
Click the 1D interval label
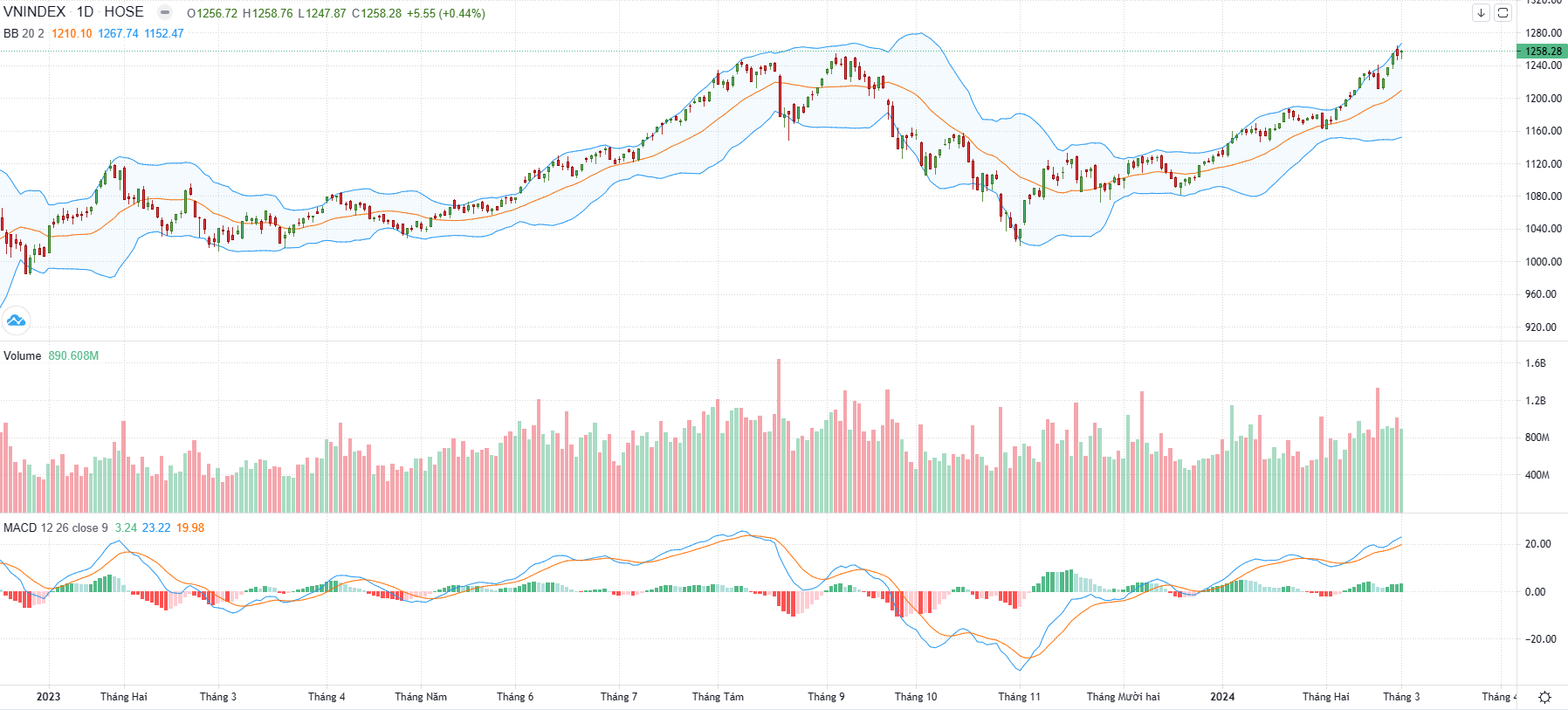tap(85, 12)
